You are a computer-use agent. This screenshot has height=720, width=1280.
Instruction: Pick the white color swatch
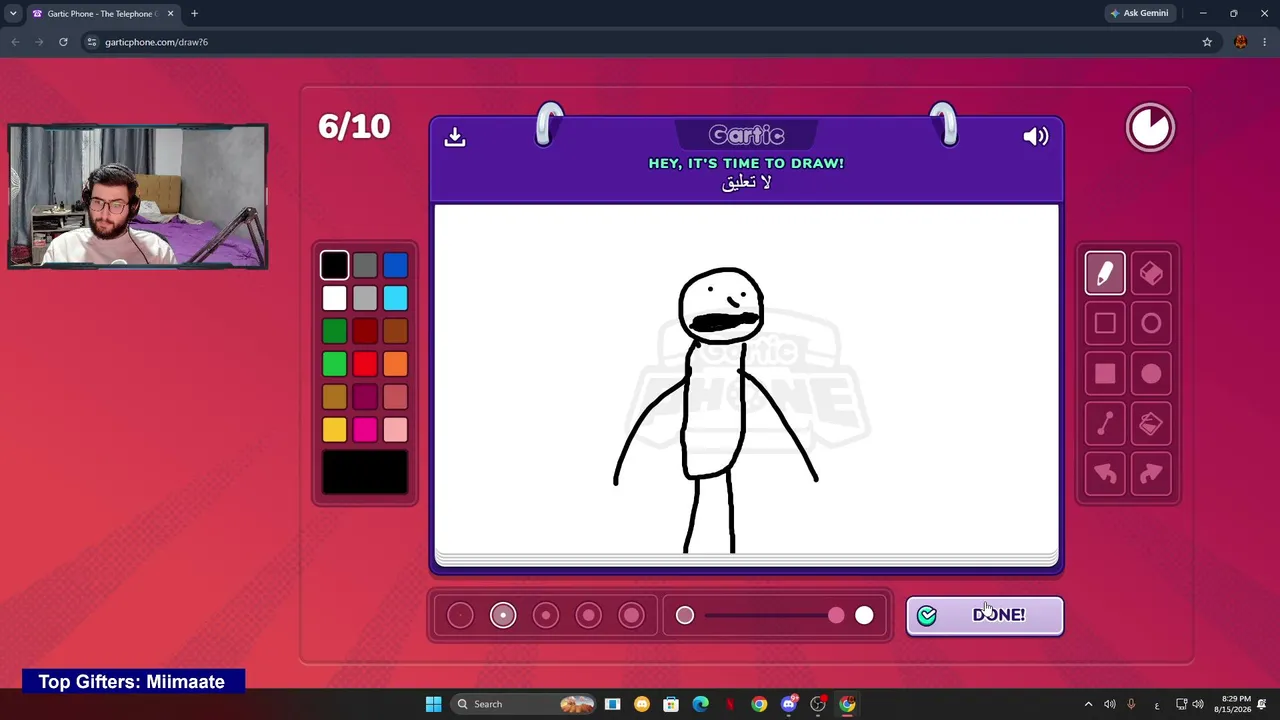click(335, 298)
